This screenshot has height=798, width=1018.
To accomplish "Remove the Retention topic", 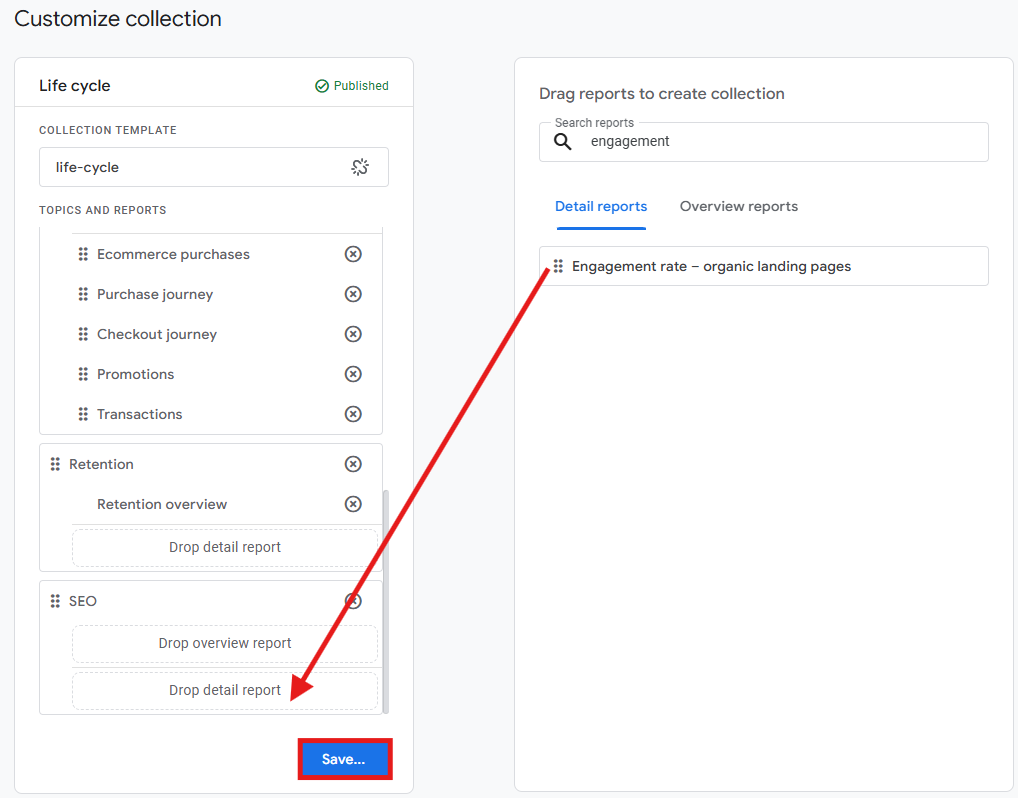I will (353, 464).
